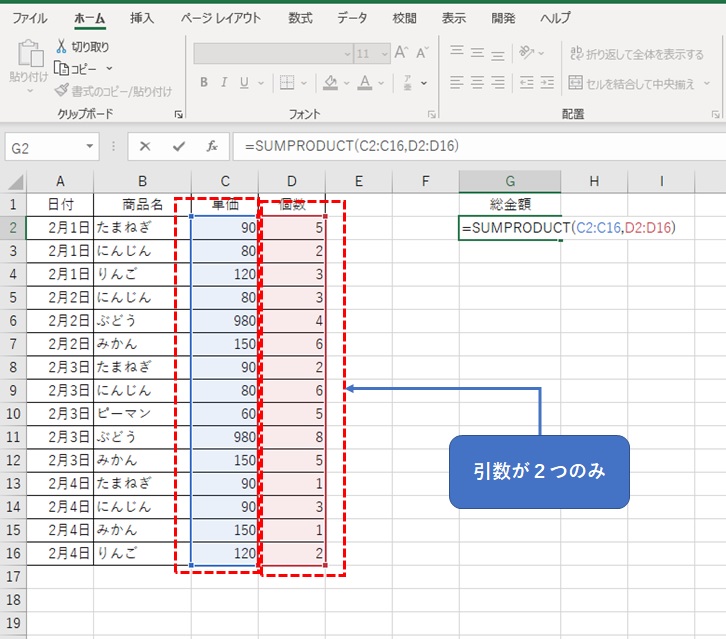Click the Cancel (X) formula entry icon
Viewport: 726px width, 639px height.
pos(145,146)
